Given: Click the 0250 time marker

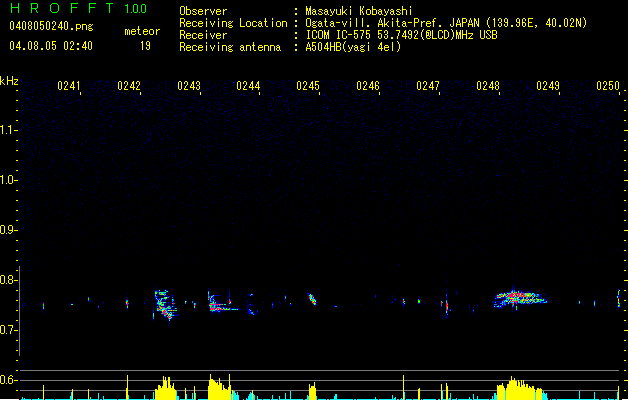Looking at the screenshot, I should [x=608, y=86].
